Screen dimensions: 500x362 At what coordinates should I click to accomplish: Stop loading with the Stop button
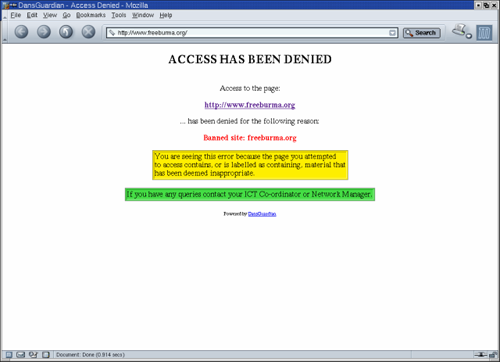88,32
